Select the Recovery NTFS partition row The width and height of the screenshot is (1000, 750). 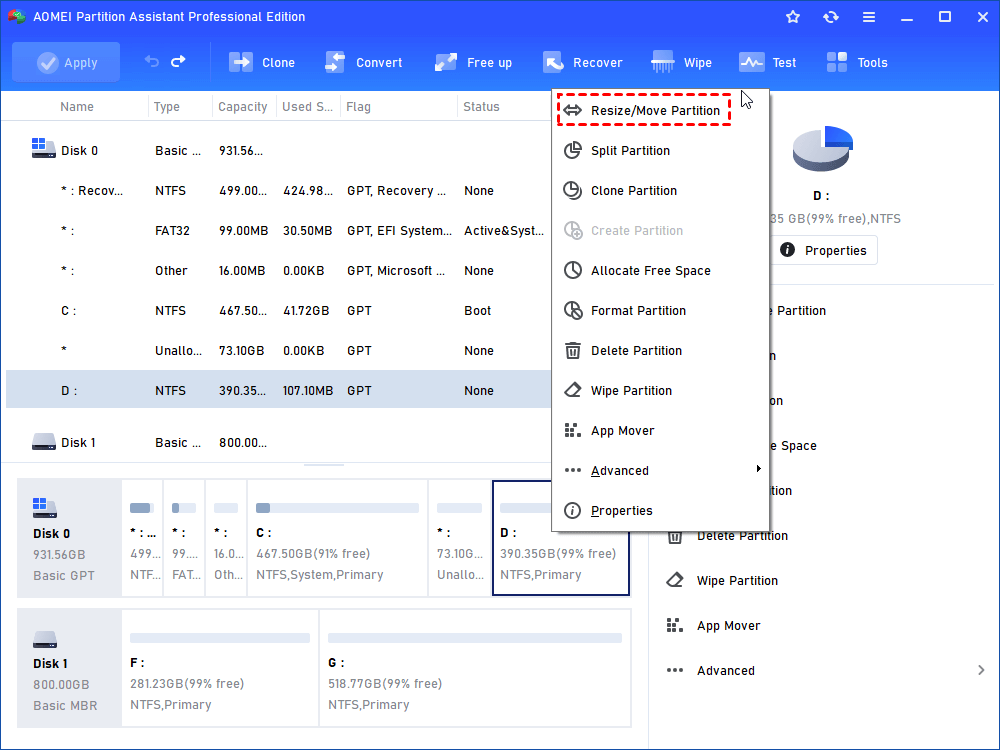(278, 191)
